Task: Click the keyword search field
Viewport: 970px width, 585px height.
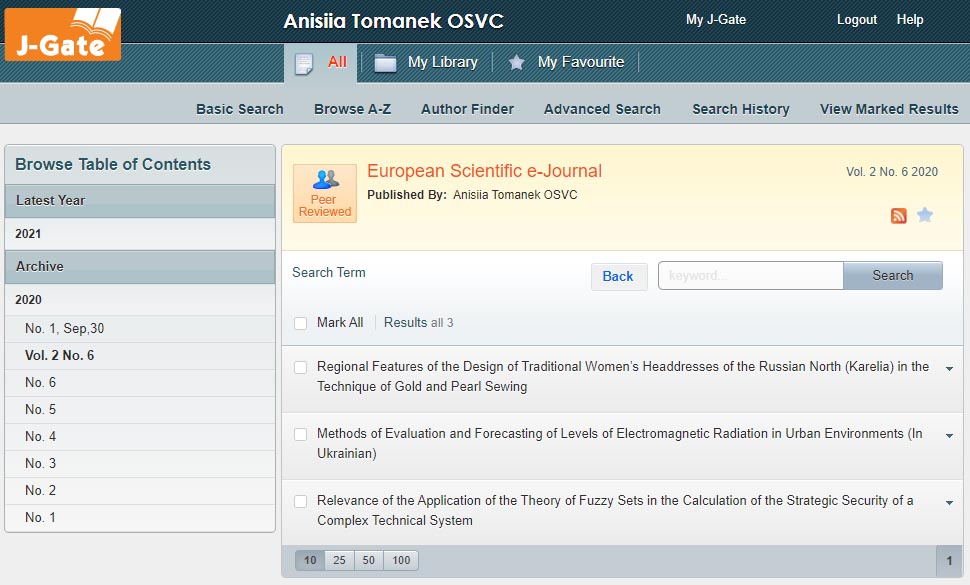Action: [x=750, y=276]
